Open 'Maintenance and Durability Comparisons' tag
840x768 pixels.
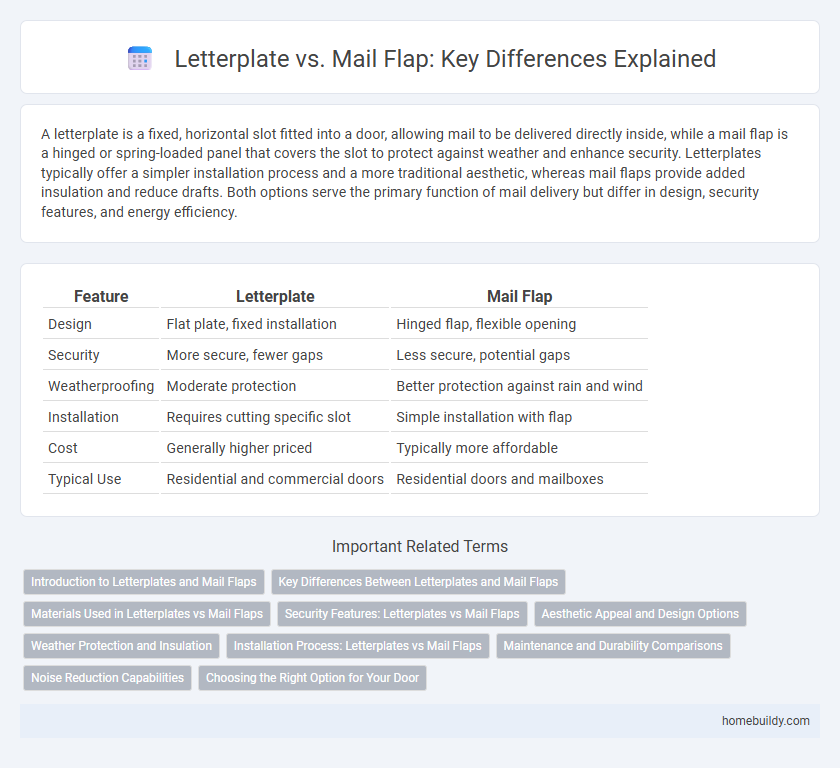coord(613,646)
